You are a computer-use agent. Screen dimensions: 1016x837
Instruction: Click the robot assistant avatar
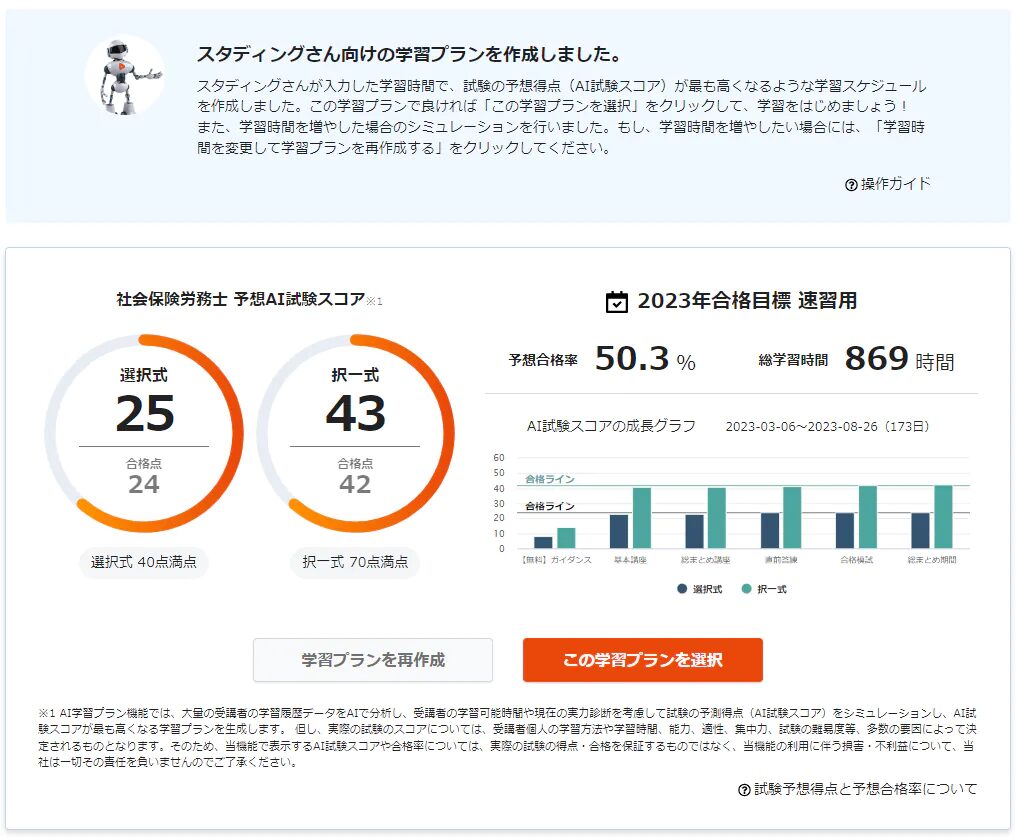pyautogui.click(x=124, y=76)
